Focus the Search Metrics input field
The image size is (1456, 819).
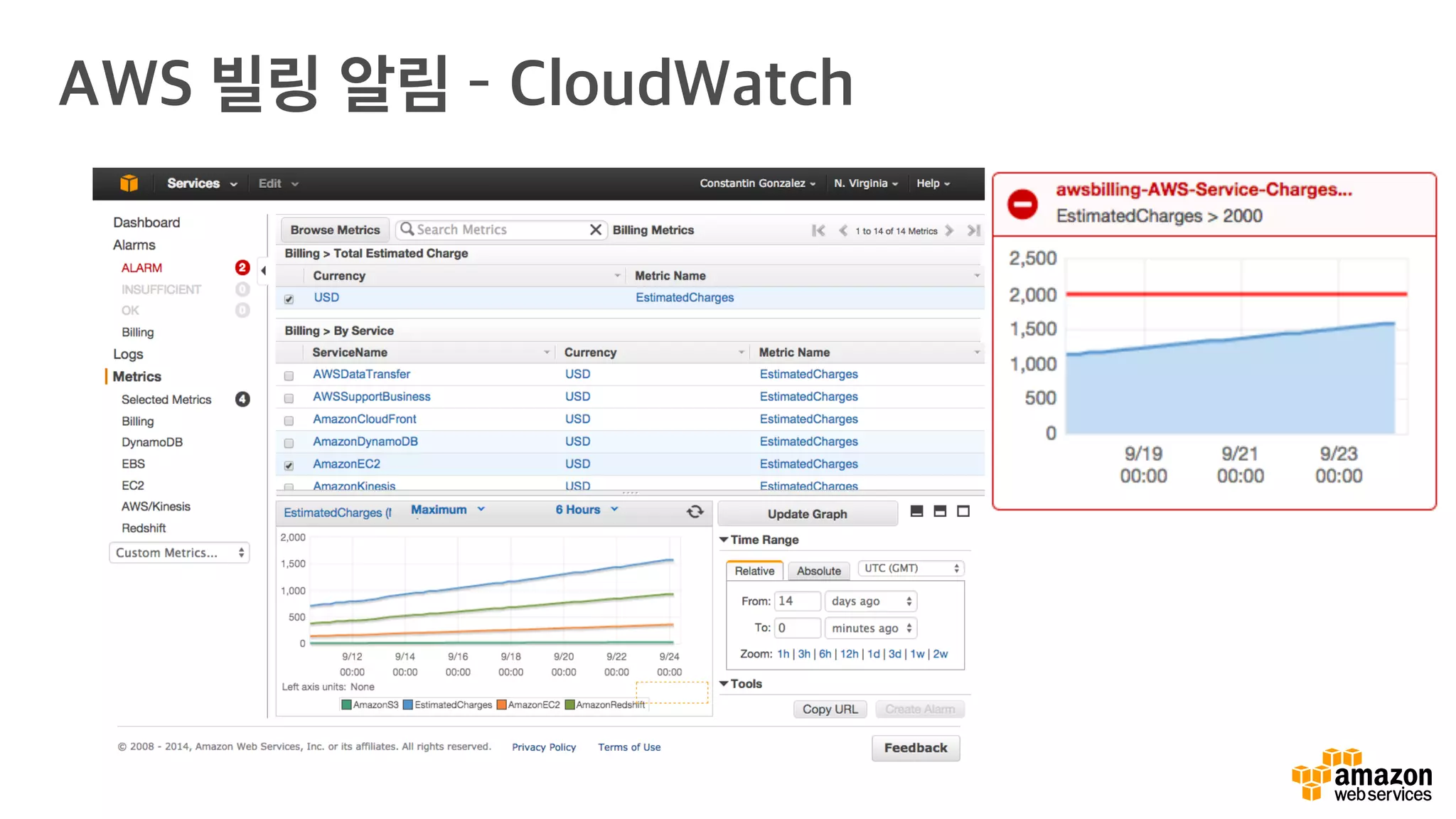pos(500,230)
